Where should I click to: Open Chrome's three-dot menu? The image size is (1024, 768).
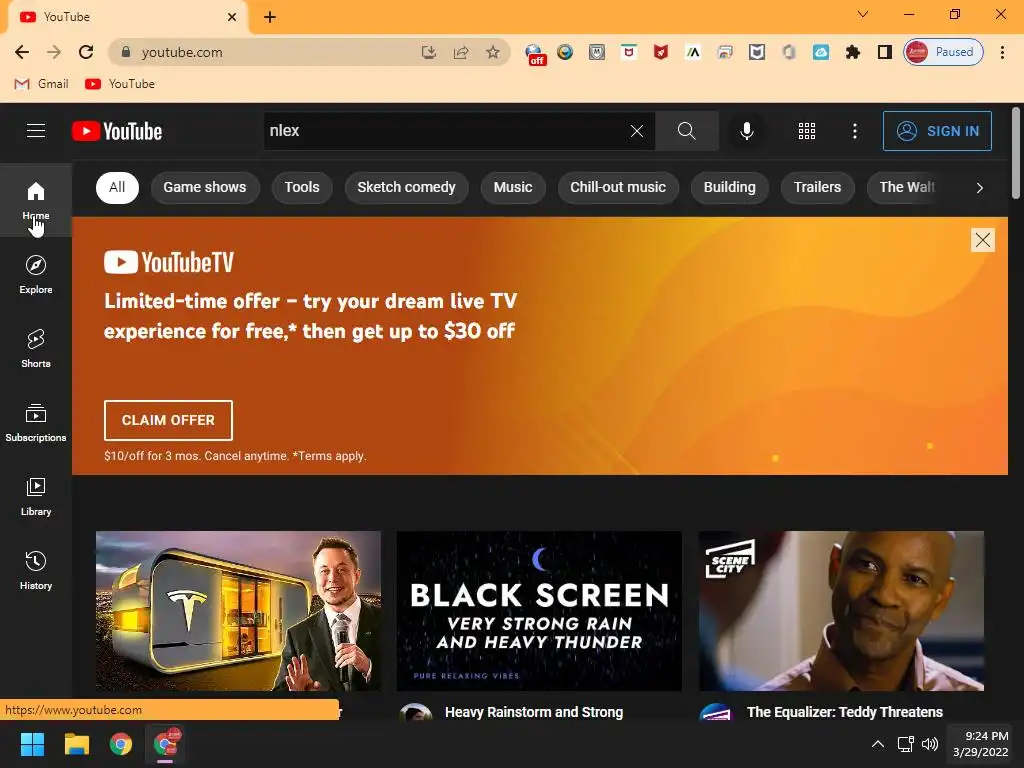point(1002,52)
